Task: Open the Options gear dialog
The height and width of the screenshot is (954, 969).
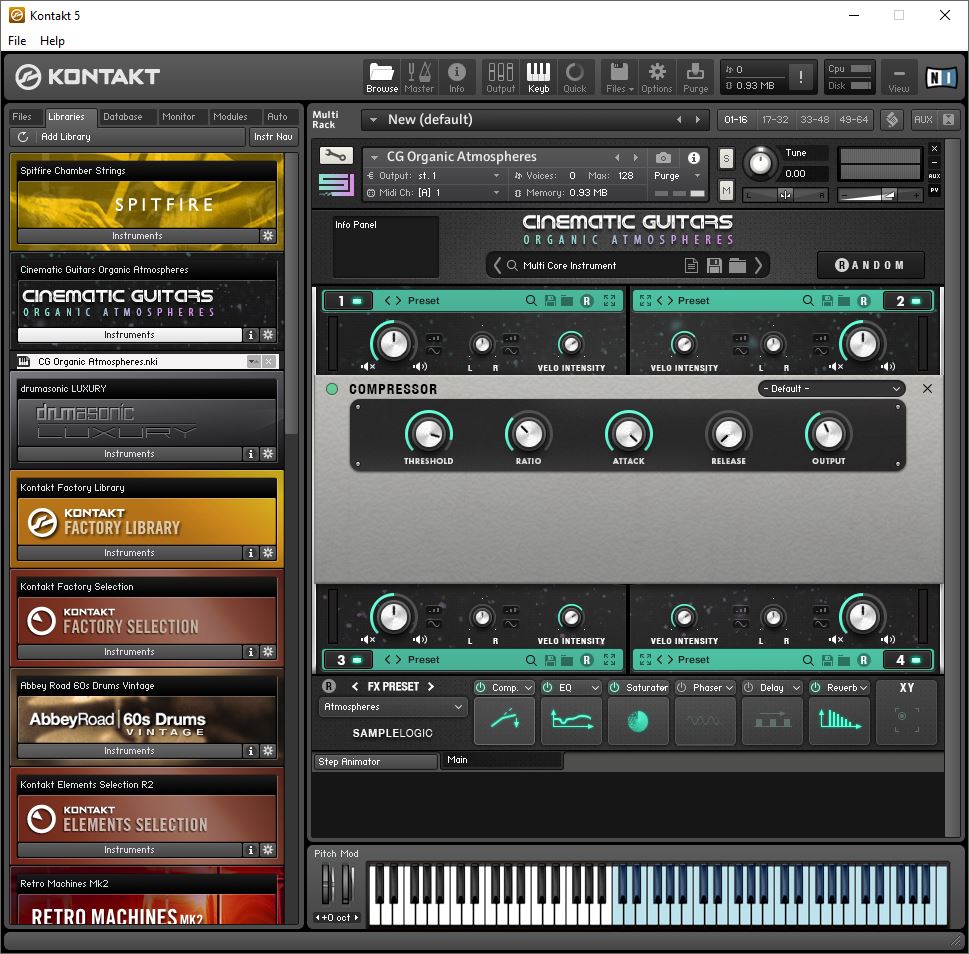Action: click(656, 77)
